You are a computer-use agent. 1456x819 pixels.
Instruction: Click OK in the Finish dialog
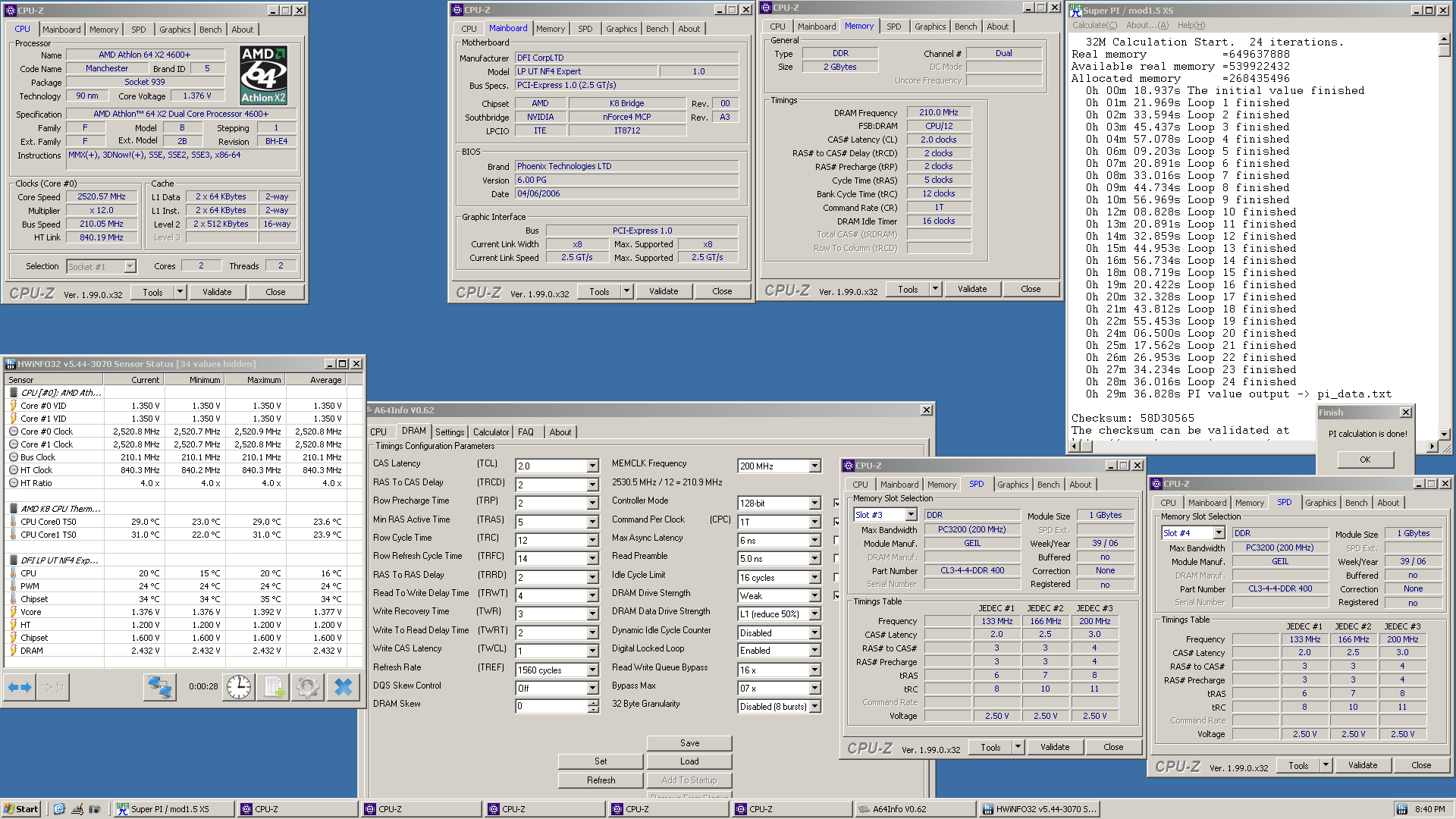coord(1365,460)
